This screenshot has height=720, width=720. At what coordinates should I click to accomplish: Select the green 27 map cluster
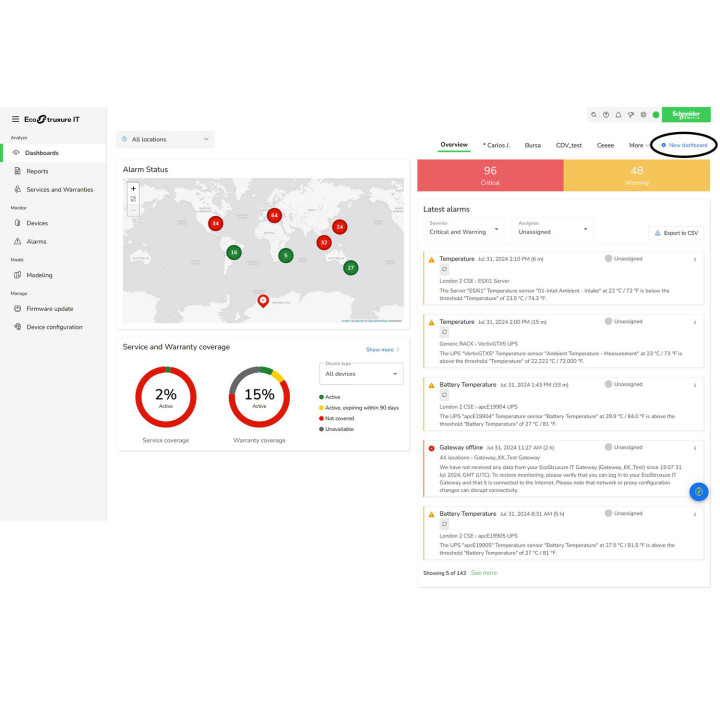pos(350,268)
